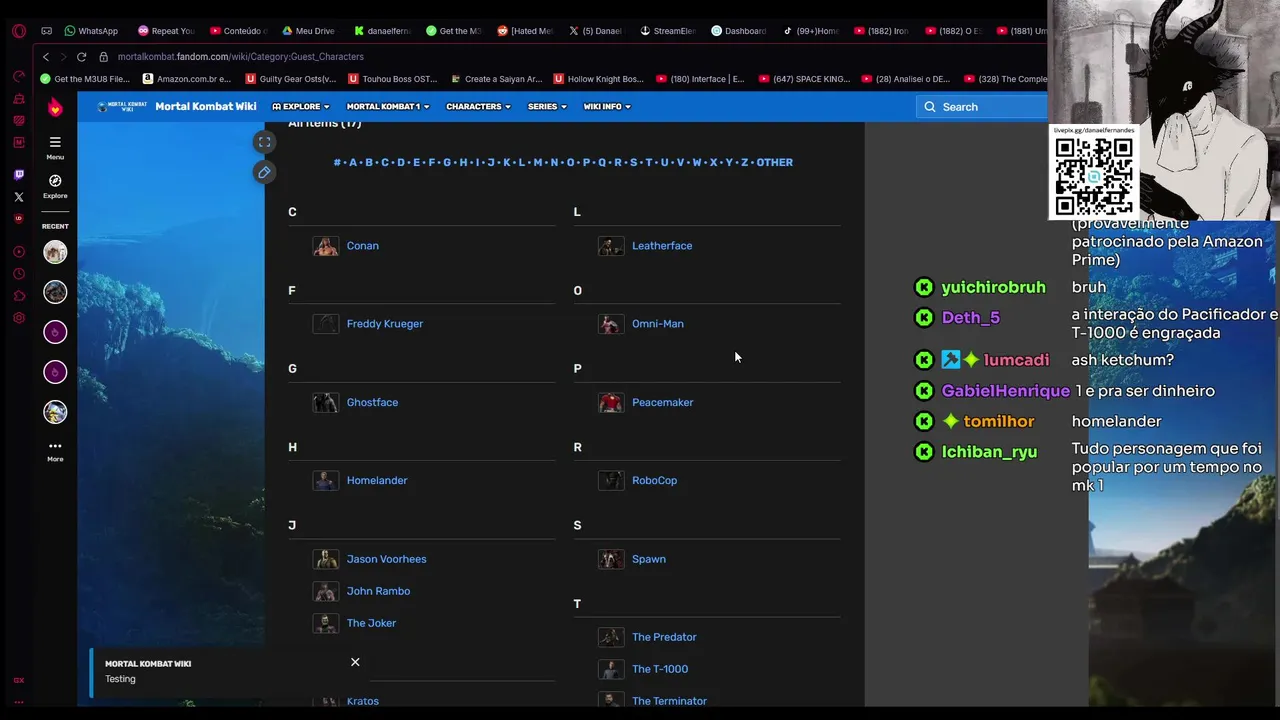Open the Twitch sidebar icon
This screenshot has width=1280, height=720.
point(19,175)
